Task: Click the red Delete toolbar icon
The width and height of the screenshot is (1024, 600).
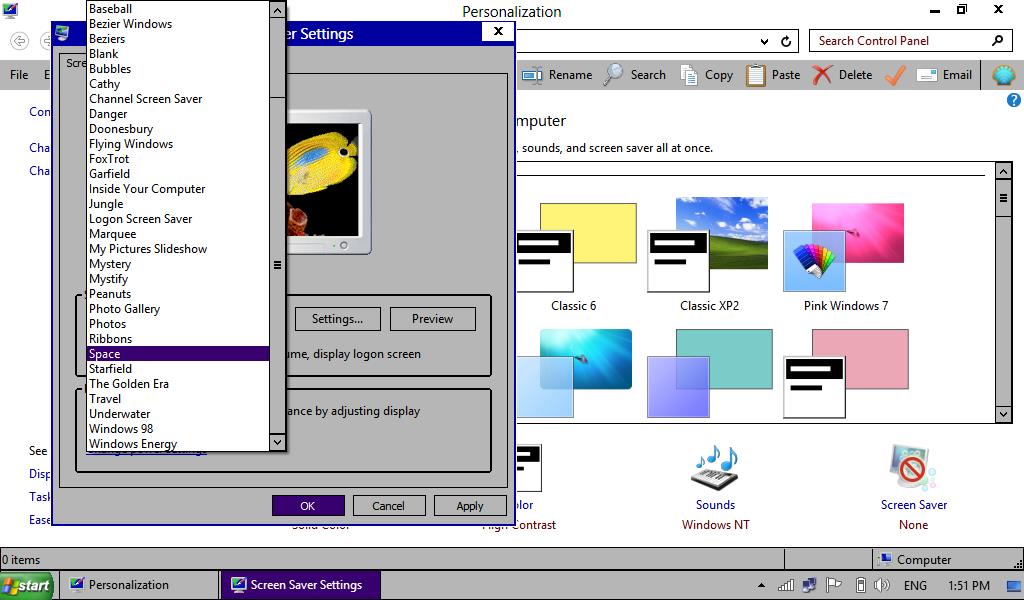Action: [x=822, y=75]
